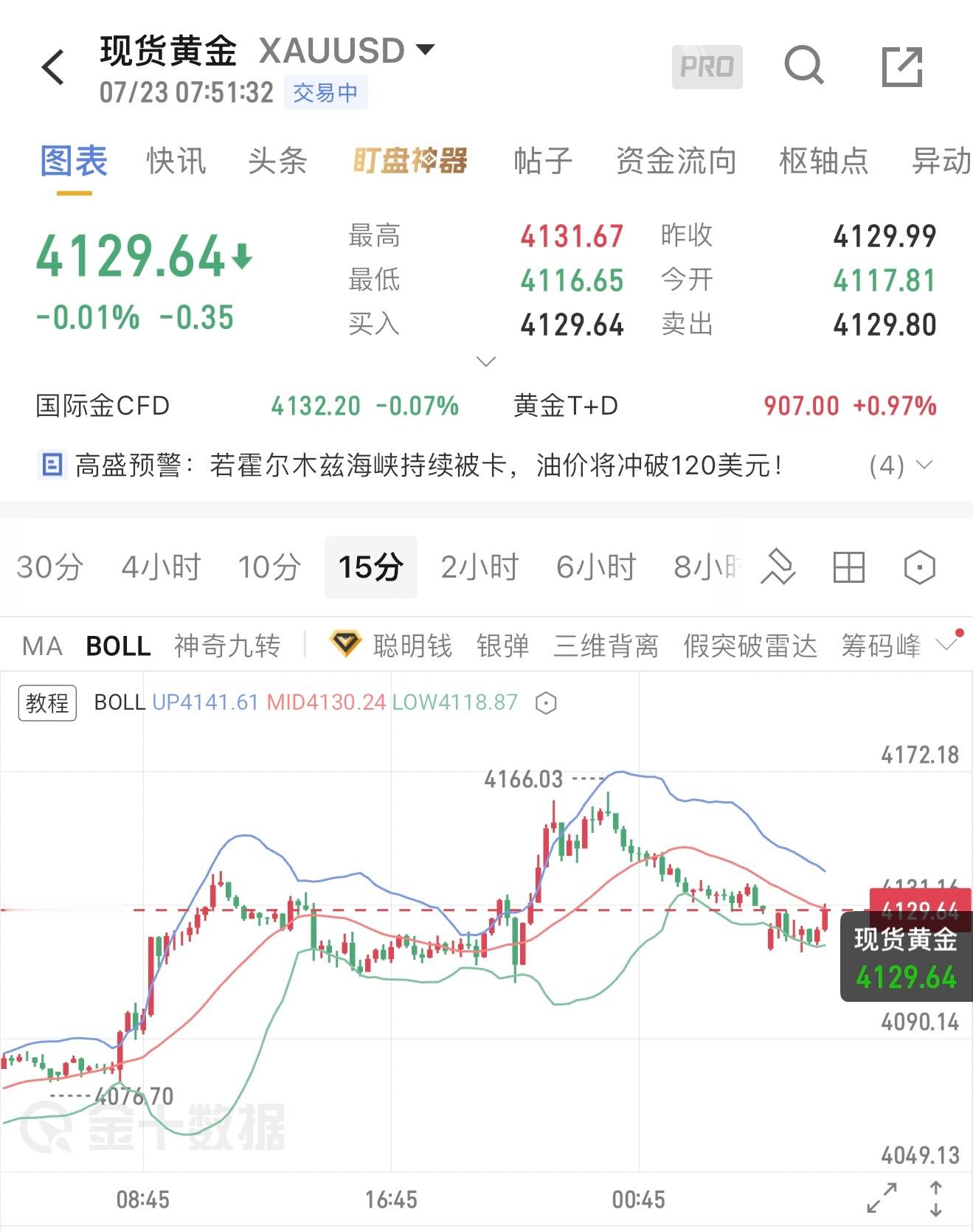Tap the 最低 value 4116.65
The height and width of the screenshot is (1232, 973).
572,281
